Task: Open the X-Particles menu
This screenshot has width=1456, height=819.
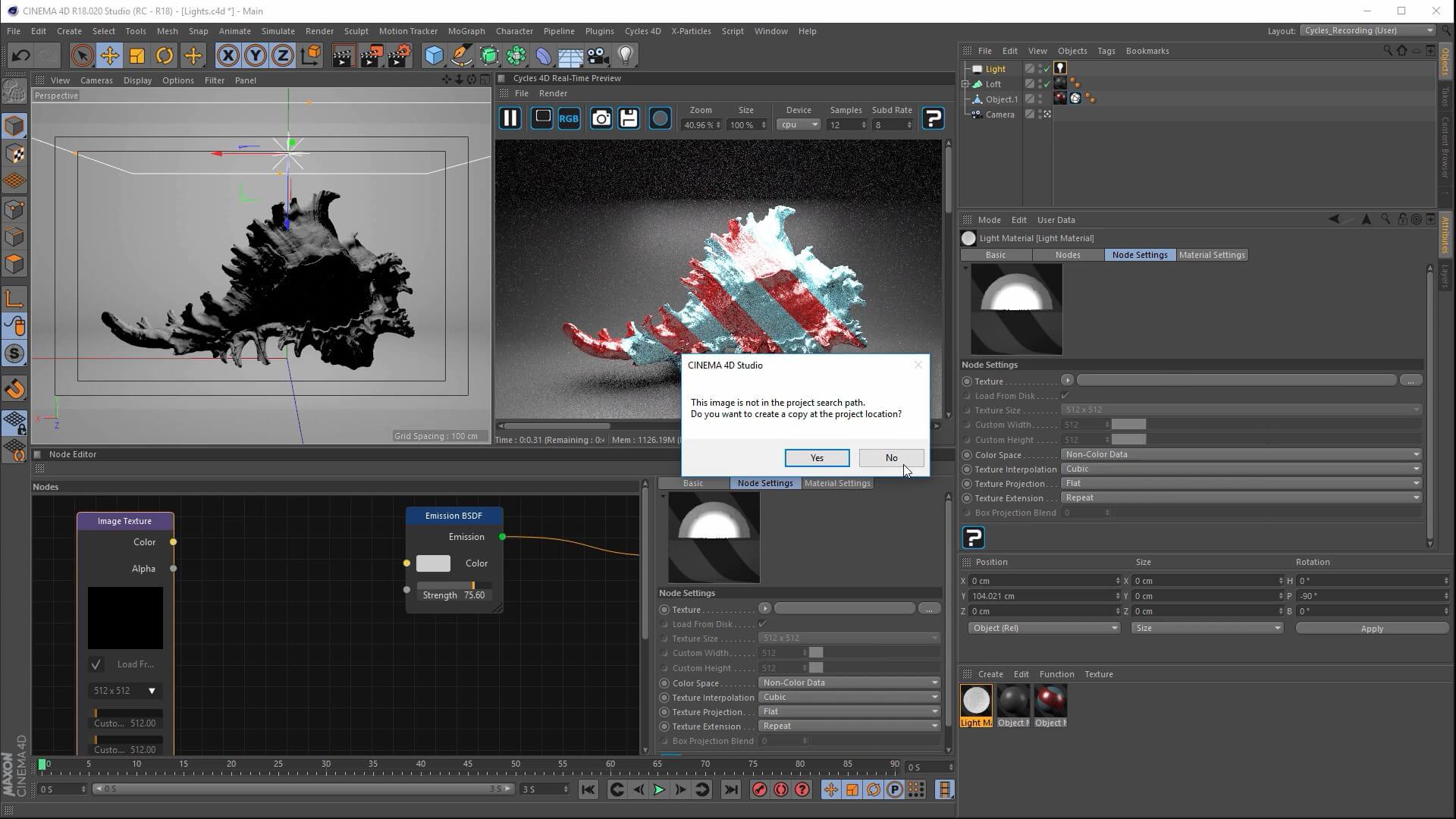Action: click(x=691, y=31)
